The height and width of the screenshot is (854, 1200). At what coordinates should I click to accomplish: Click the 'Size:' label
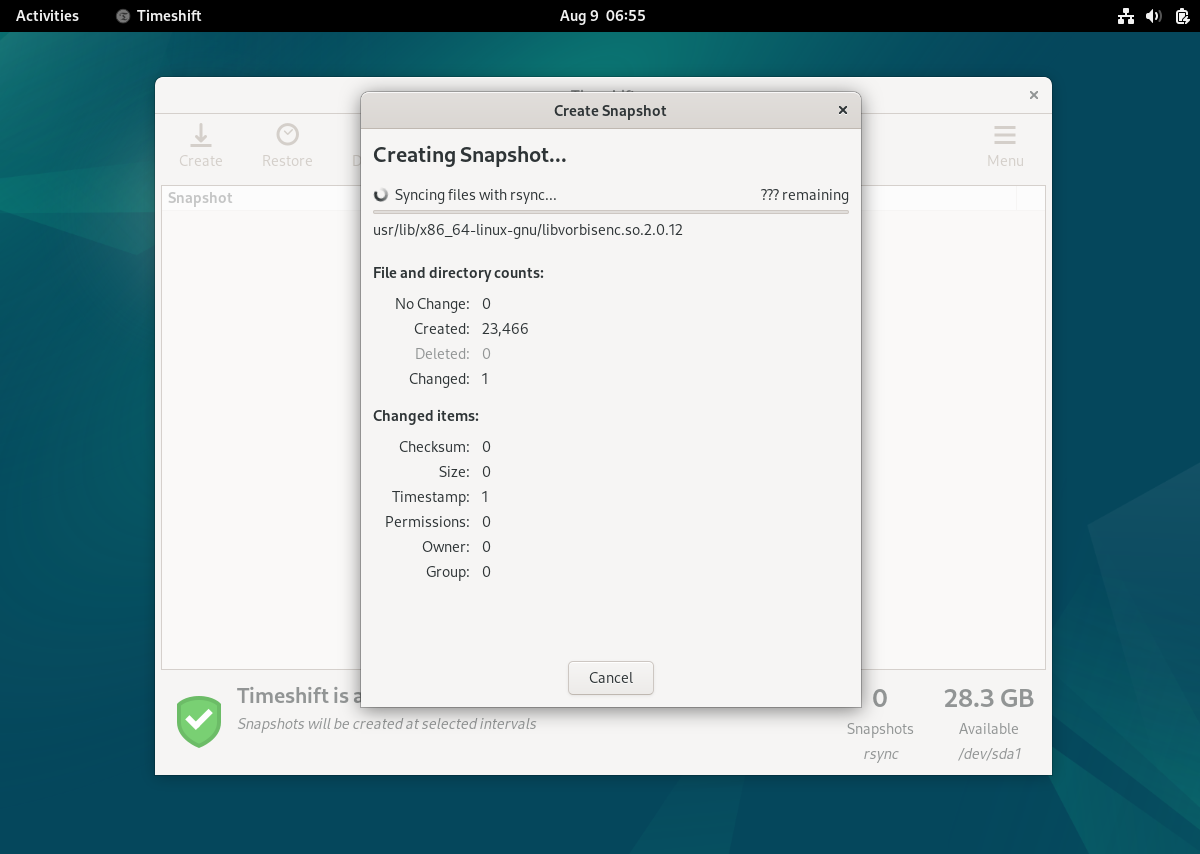(x=454, y=472)
